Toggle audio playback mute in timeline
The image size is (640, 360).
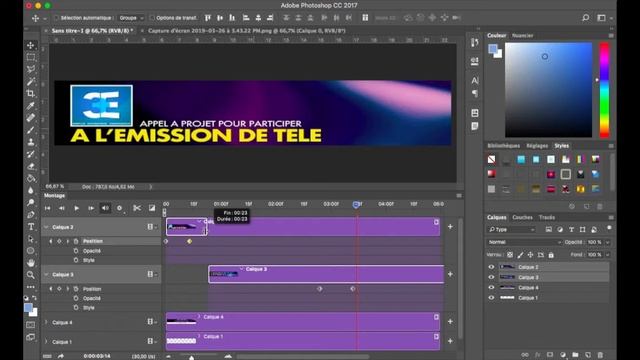(105, 208)
